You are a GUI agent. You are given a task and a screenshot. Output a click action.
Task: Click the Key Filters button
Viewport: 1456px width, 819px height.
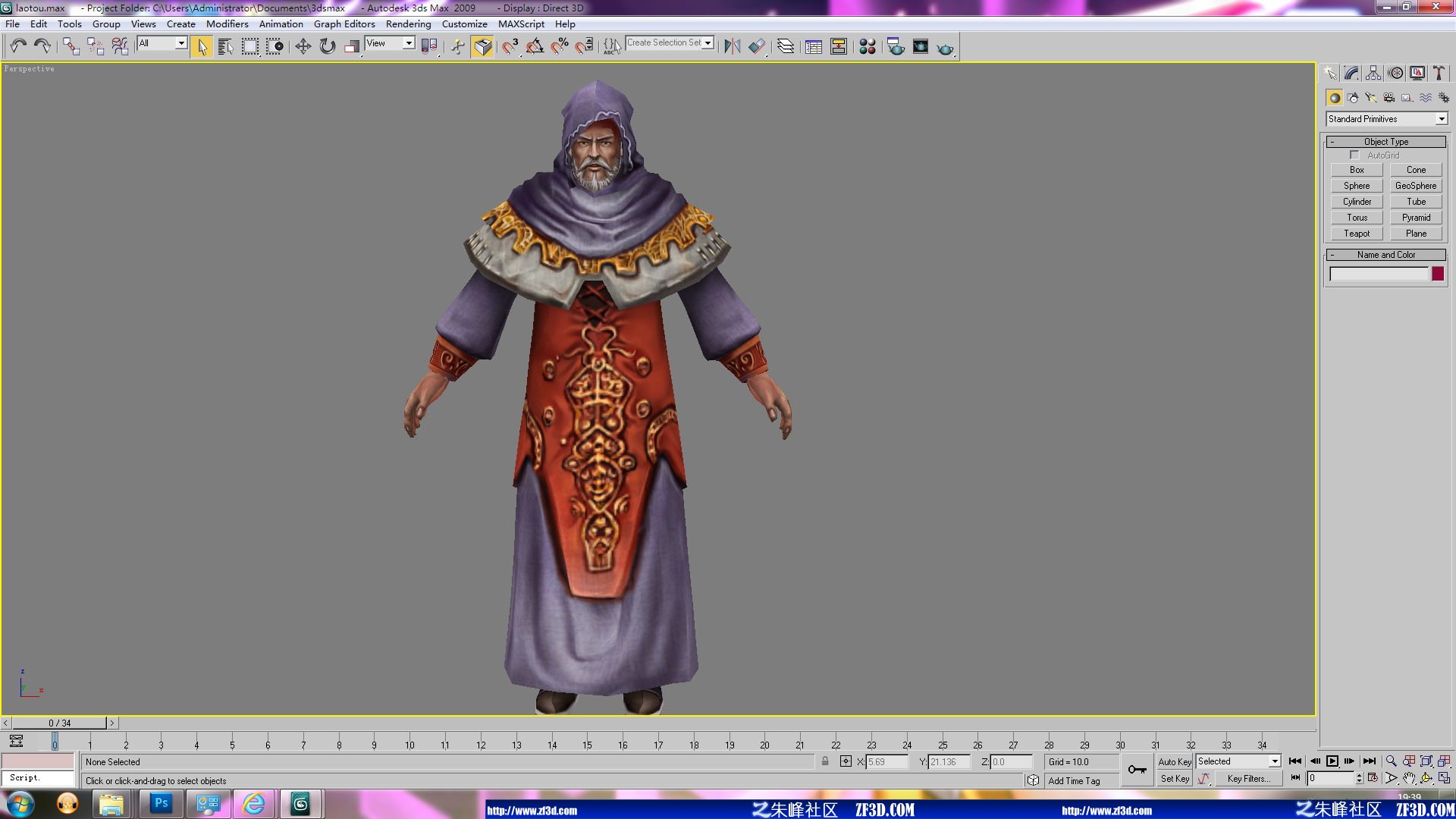[1248, 779]
